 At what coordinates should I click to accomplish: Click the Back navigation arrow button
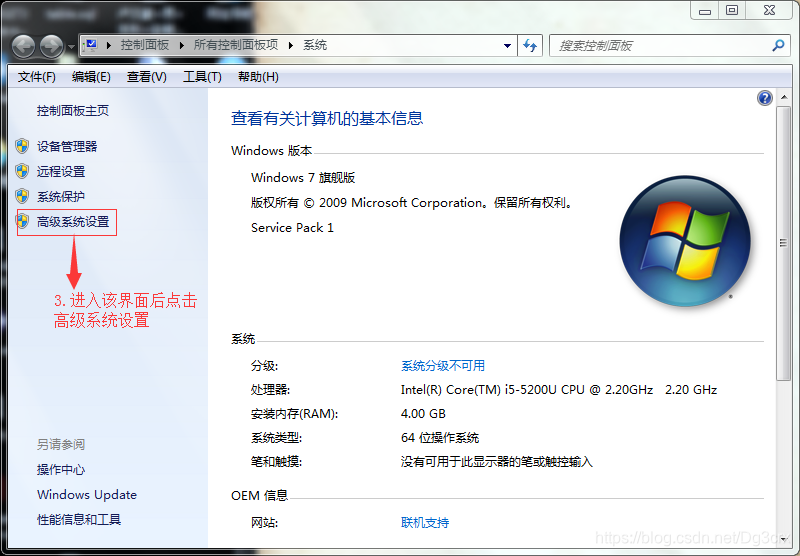[23, 46]
